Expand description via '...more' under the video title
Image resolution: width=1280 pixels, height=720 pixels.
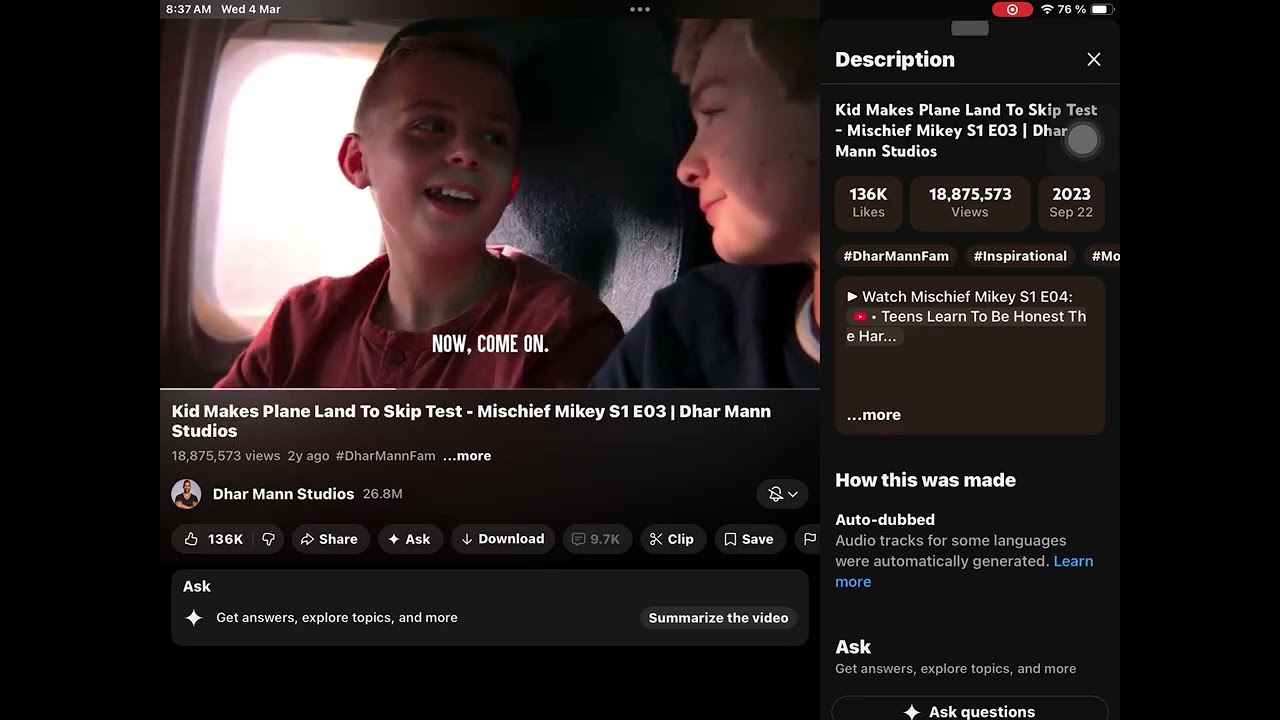point(467,456)
